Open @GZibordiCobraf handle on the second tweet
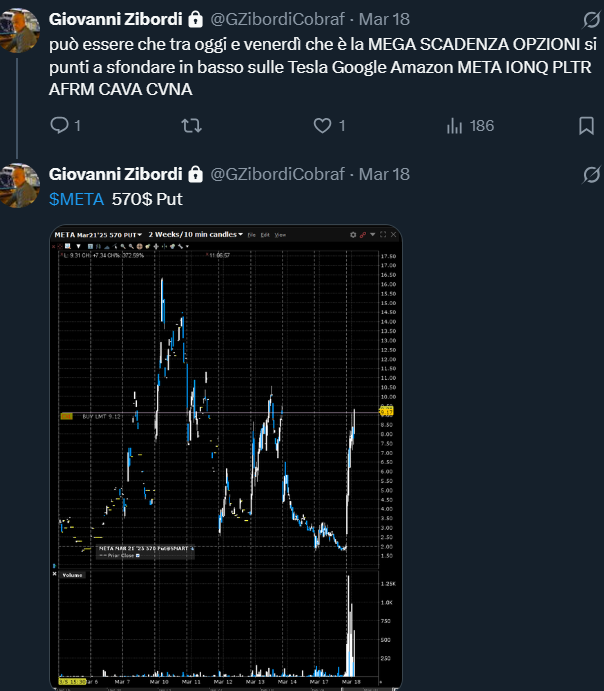 tap(279, 174)
